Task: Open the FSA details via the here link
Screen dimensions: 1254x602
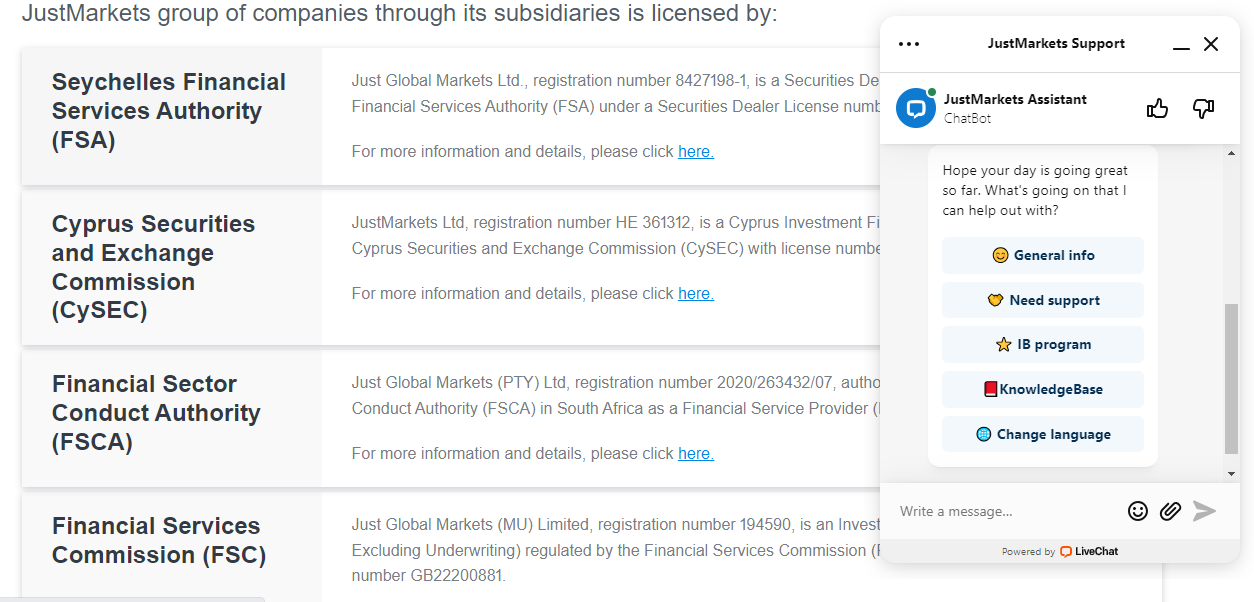Action: (x=696, y=150)
